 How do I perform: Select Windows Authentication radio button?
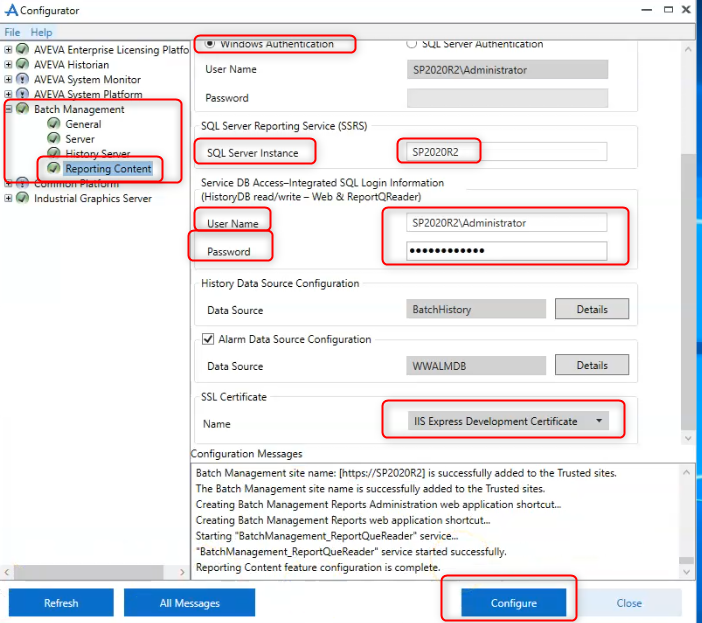click(210, 43)
